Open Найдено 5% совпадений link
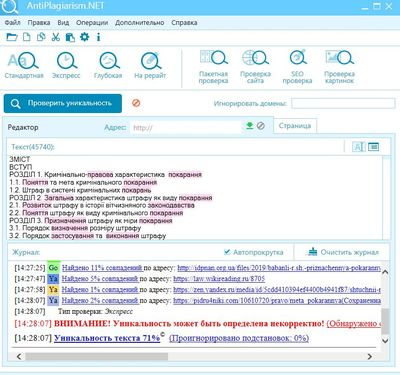The image size is (400, 375). 100,279
